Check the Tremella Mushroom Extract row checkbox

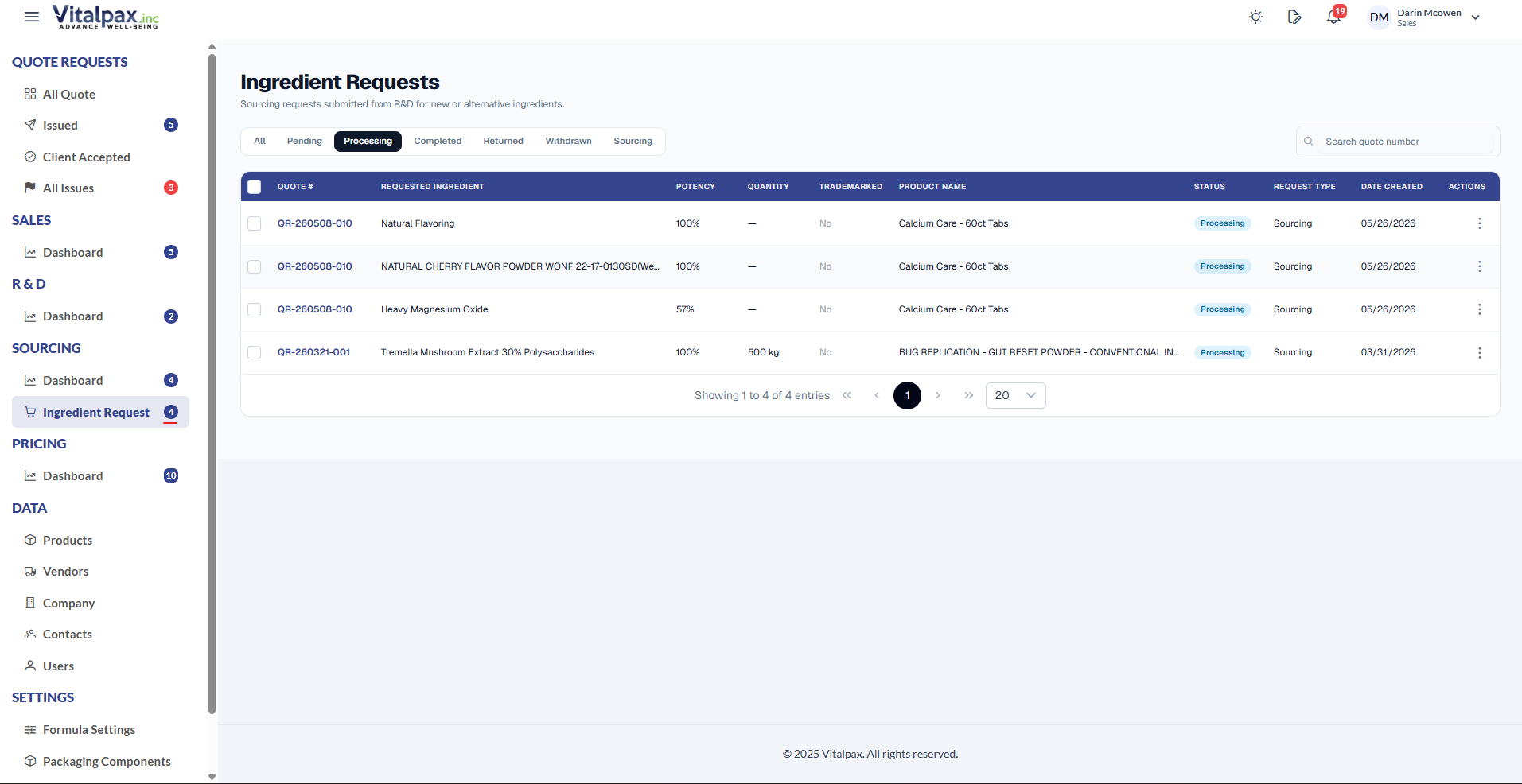coord(255,352)
